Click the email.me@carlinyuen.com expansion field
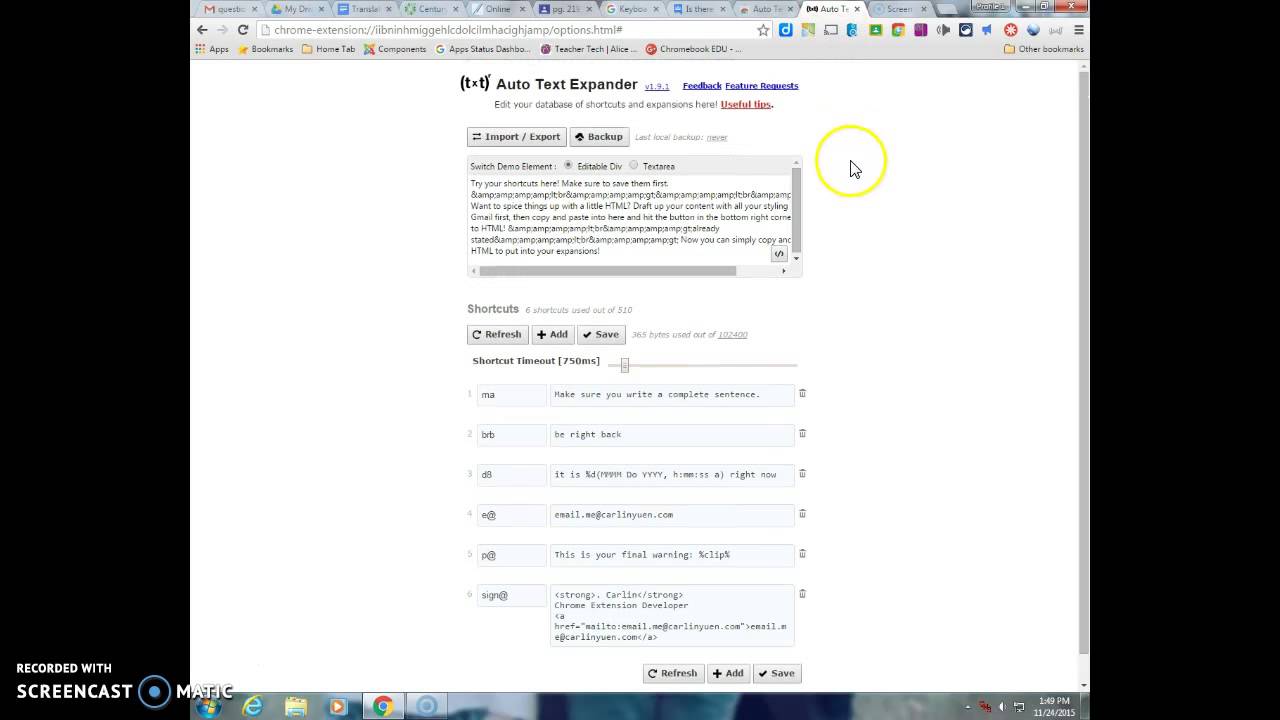 coord(672,514)
